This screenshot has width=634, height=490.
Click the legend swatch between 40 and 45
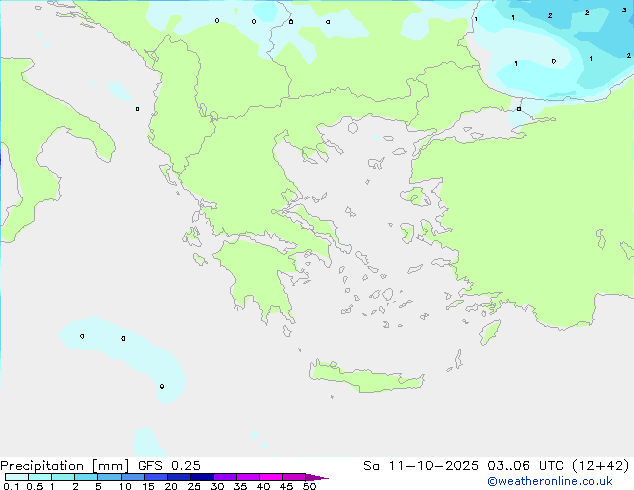click(271, 477)
